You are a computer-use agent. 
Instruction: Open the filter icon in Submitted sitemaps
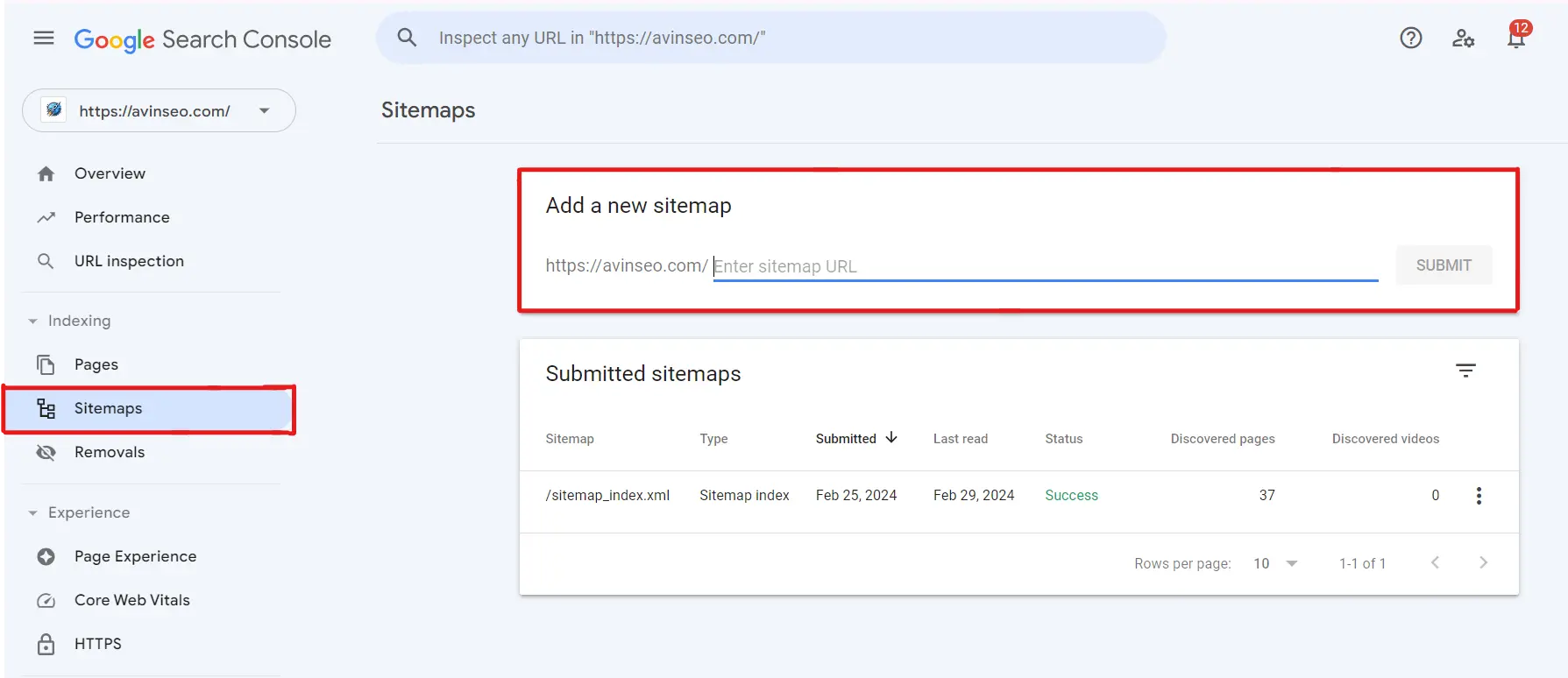1465,371
